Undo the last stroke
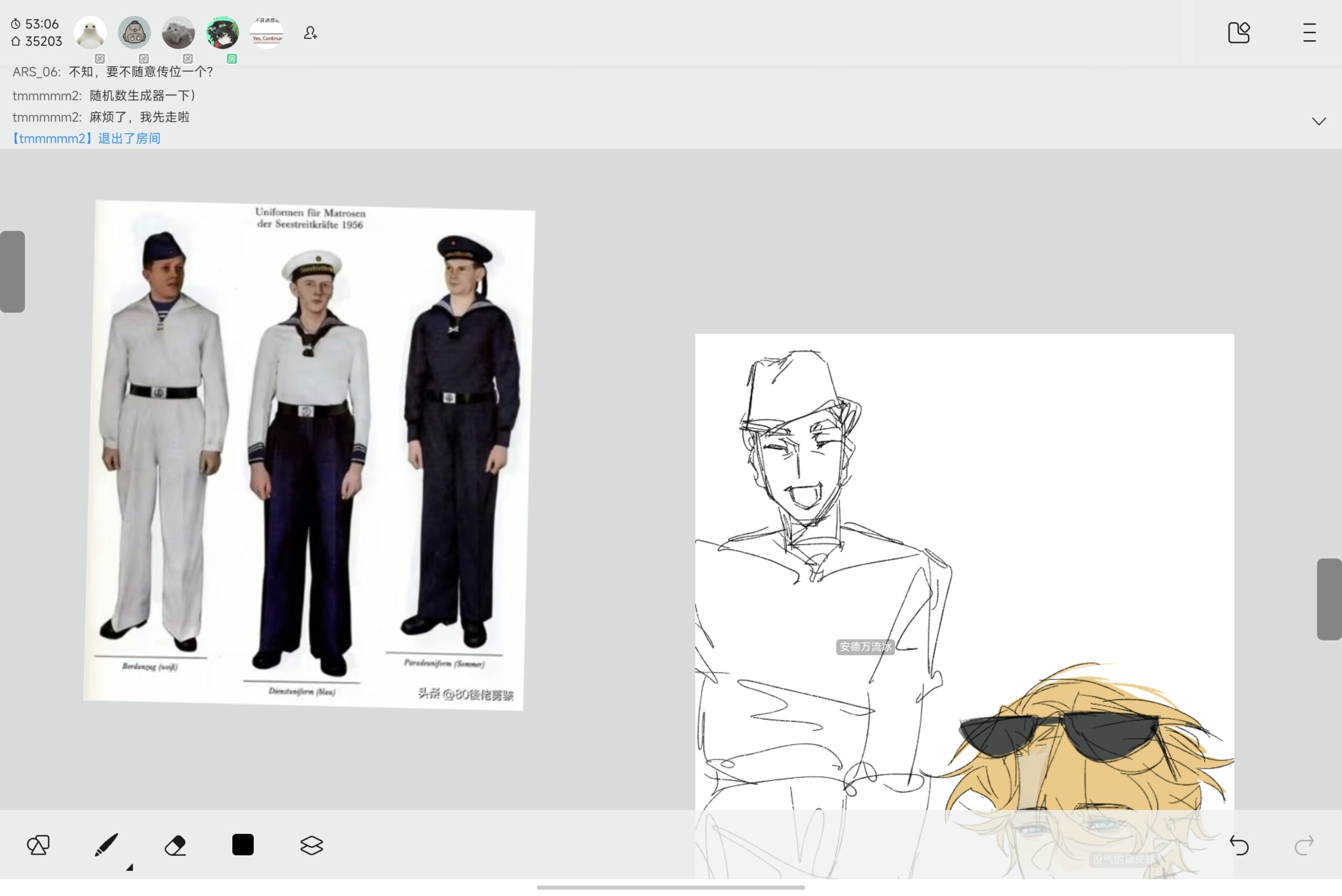This screenshot has width=1342, height=896. point(1239,845)
